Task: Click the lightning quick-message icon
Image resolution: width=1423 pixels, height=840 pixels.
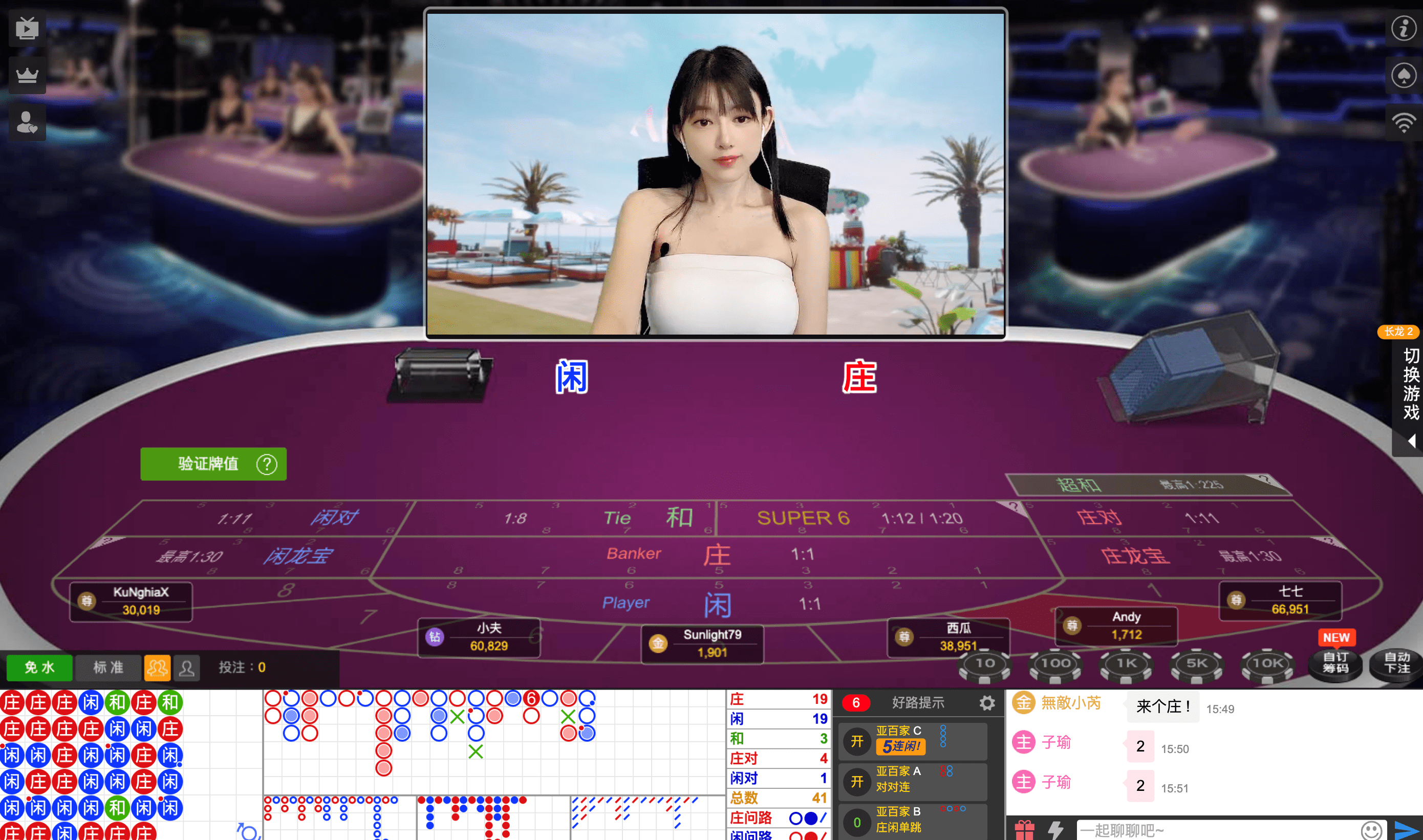Action: [x=1055, y=830]
